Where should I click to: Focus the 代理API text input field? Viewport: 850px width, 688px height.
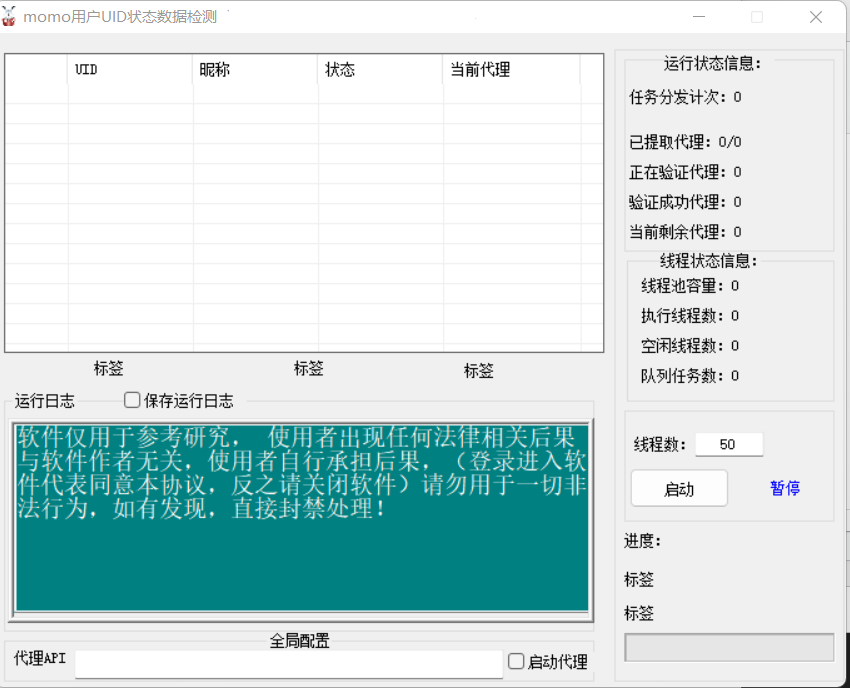pyautogui.click(x=288, y=663)
